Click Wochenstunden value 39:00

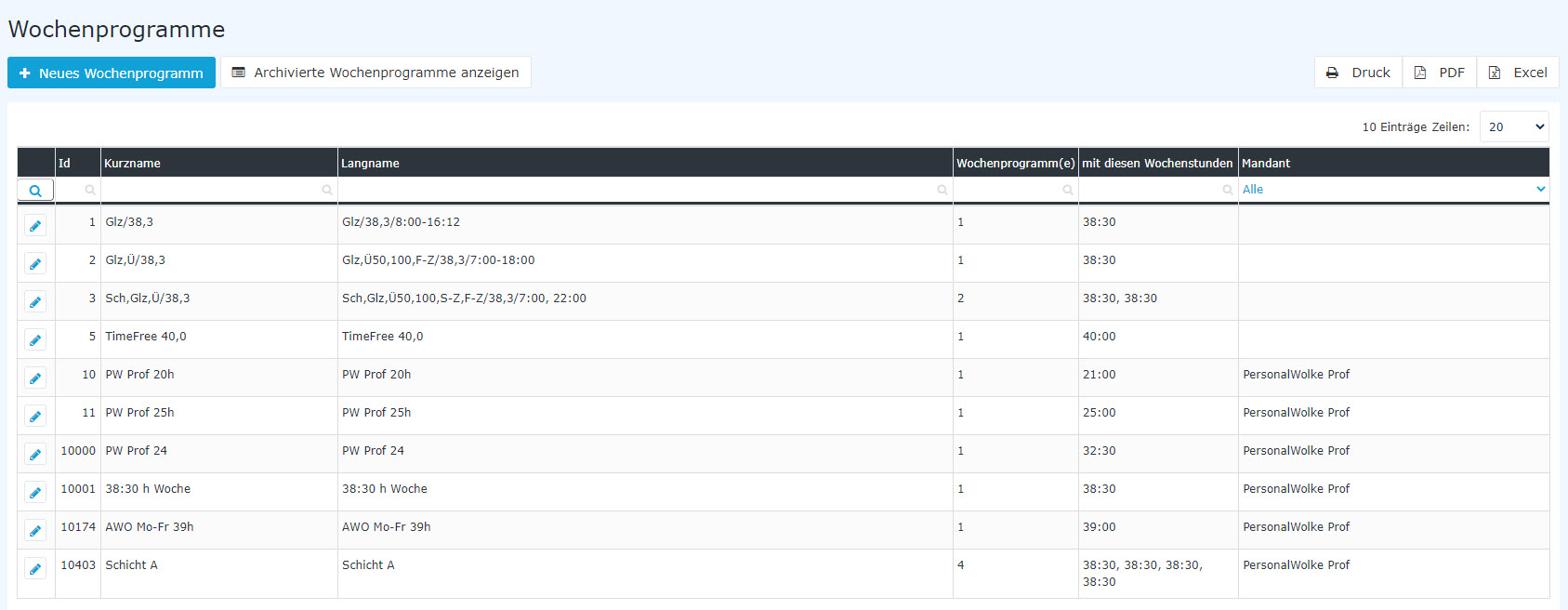click(1100, 527)
